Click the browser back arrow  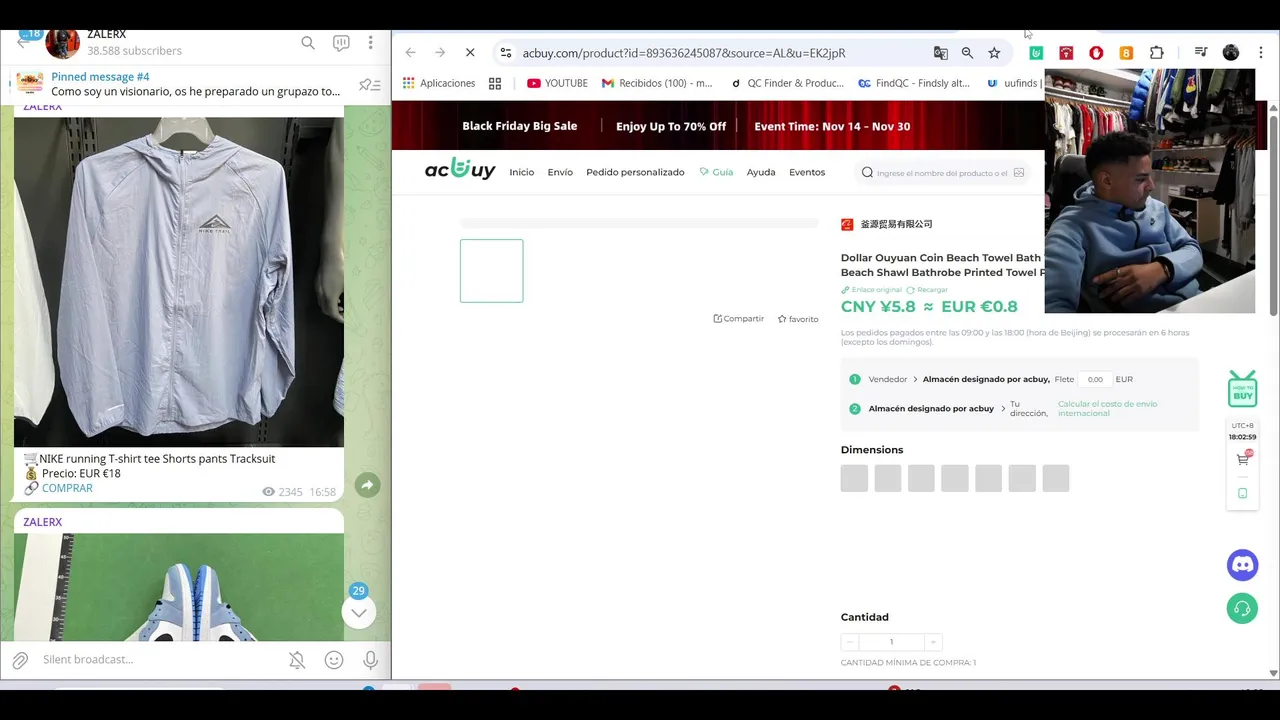tap(410, 53)
